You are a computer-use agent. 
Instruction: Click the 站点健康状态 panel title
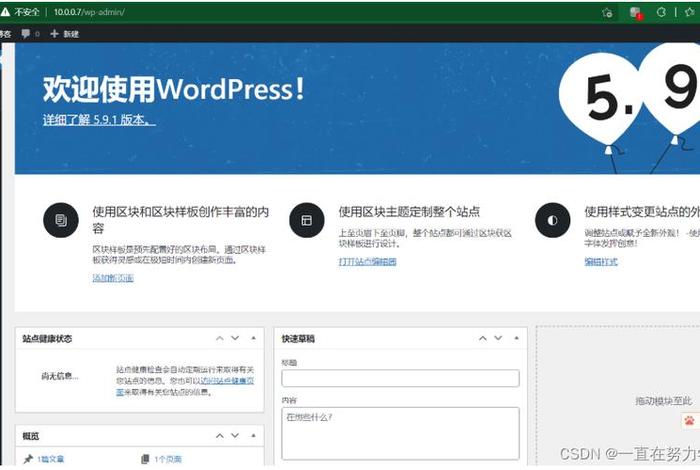point(47,339)
